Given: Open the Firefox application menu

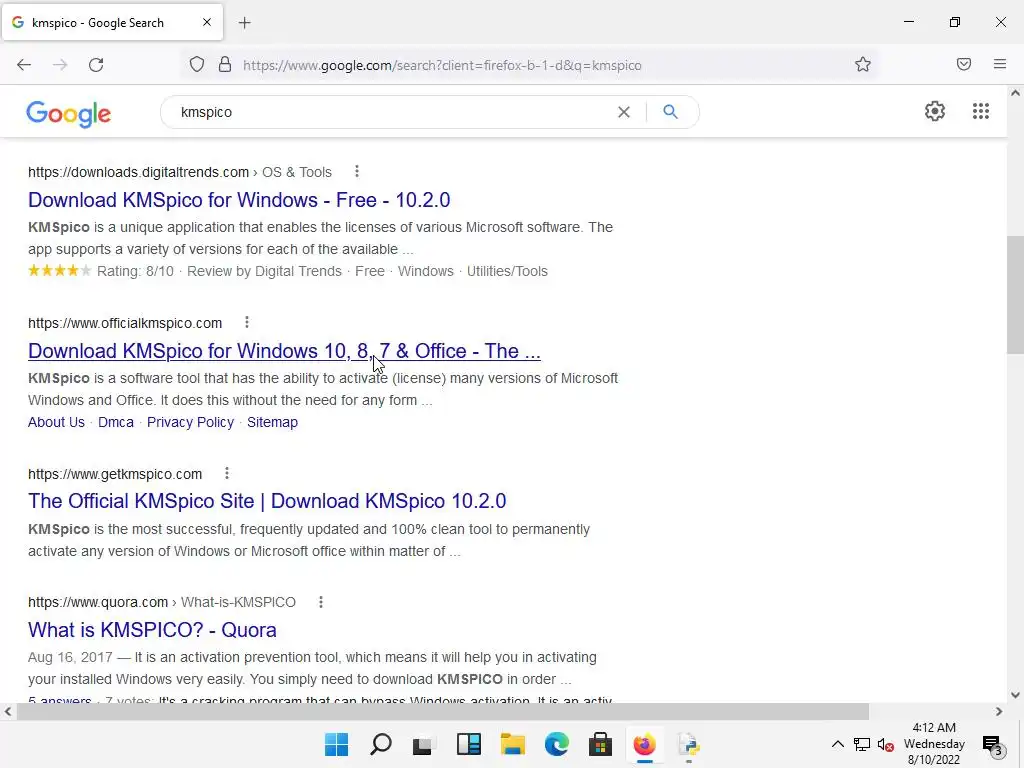Looking at the screenshot, I should click(1000, 64).
